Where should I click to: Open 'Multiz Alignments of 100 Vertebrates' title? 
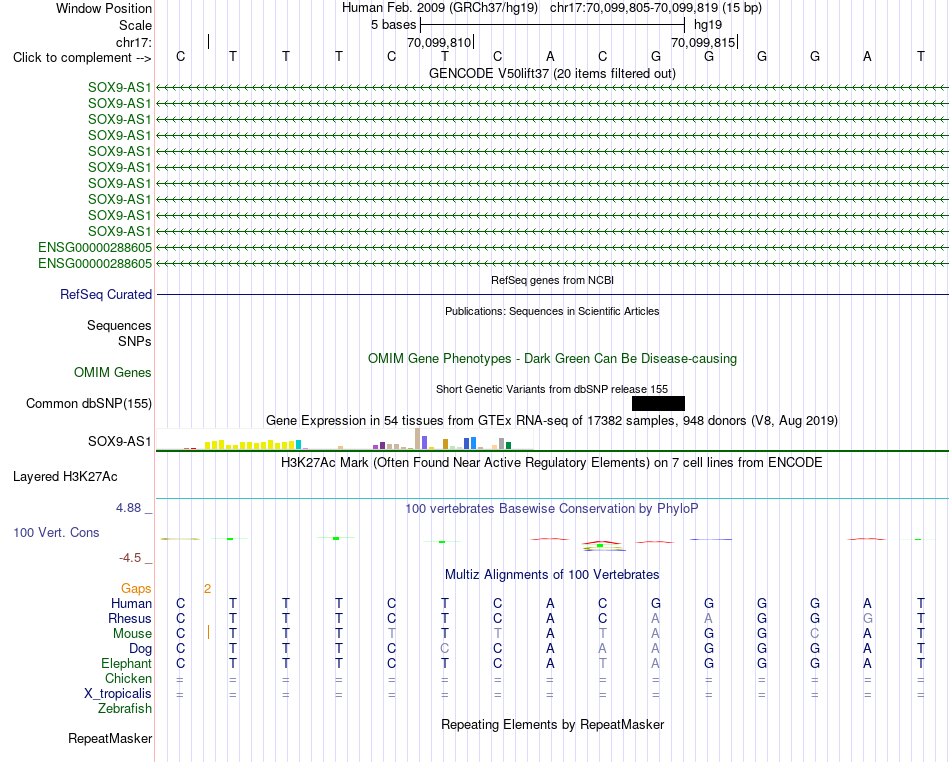pyautogui.click(x=552, y=575)
